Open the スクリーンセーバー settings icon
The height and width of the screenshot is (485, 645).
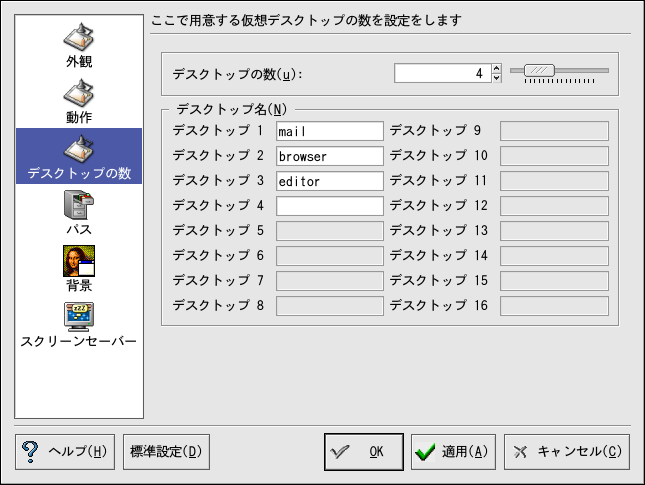tap(78, 317)
